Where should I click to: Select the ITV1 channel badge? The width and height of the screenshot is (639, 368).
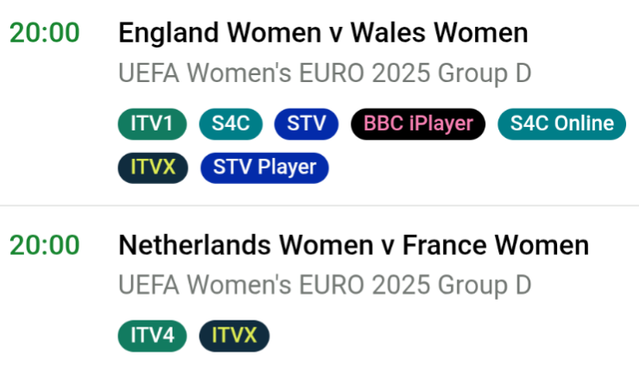(152, 124)
